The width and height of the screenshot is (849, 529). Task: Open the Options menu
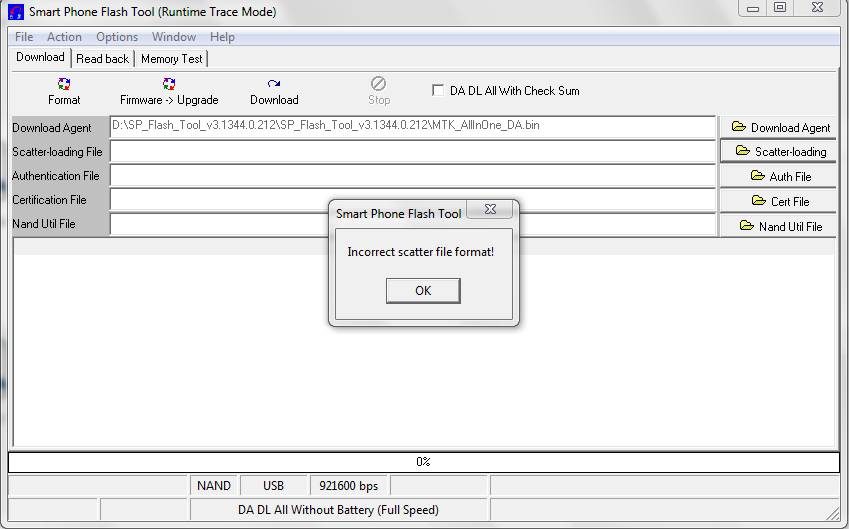coord(117,37)
